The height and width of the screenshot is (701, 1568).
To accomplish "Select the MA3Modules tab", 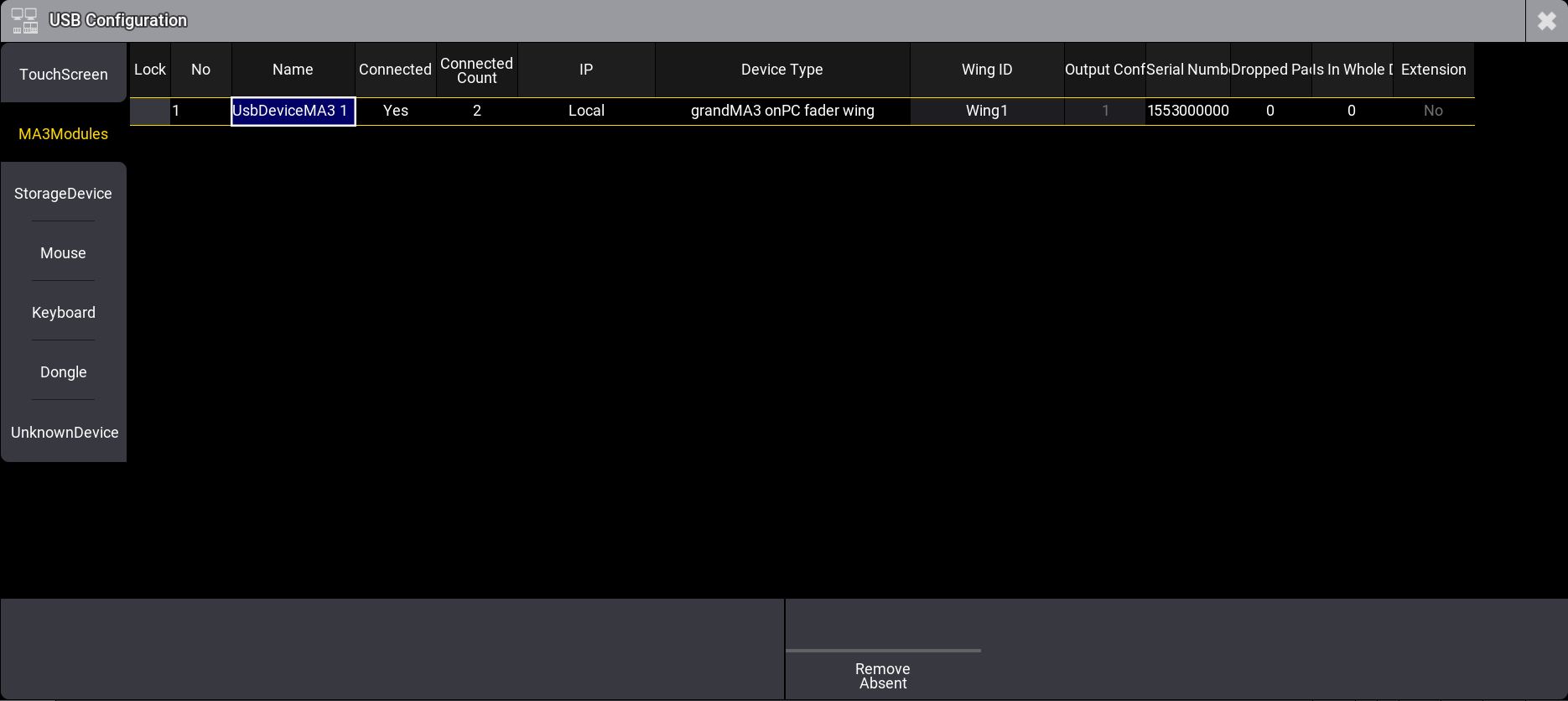I will (x=64, y=134).
